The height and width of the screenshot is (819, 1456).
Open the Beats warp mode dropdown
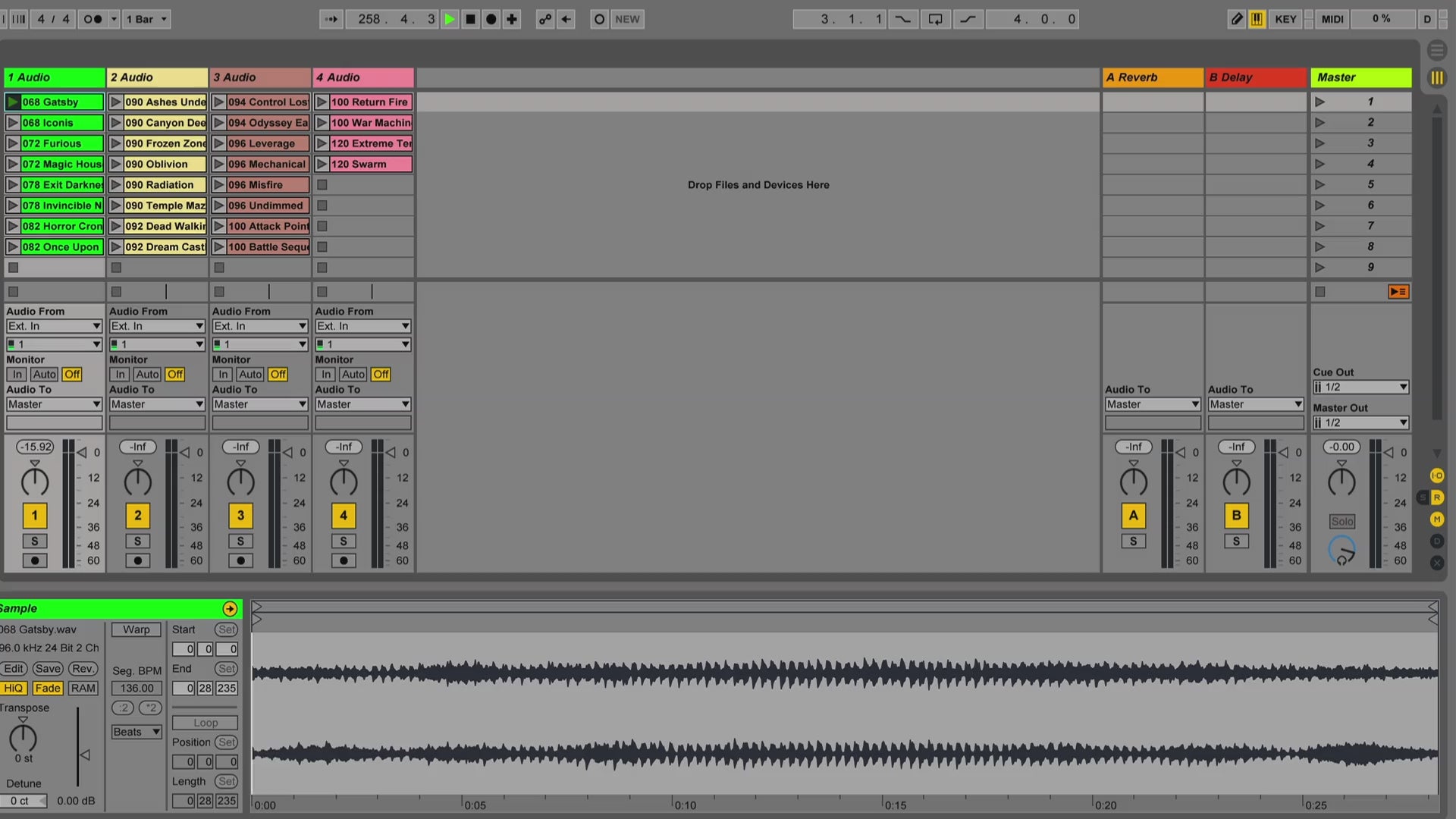click(136, 732)
